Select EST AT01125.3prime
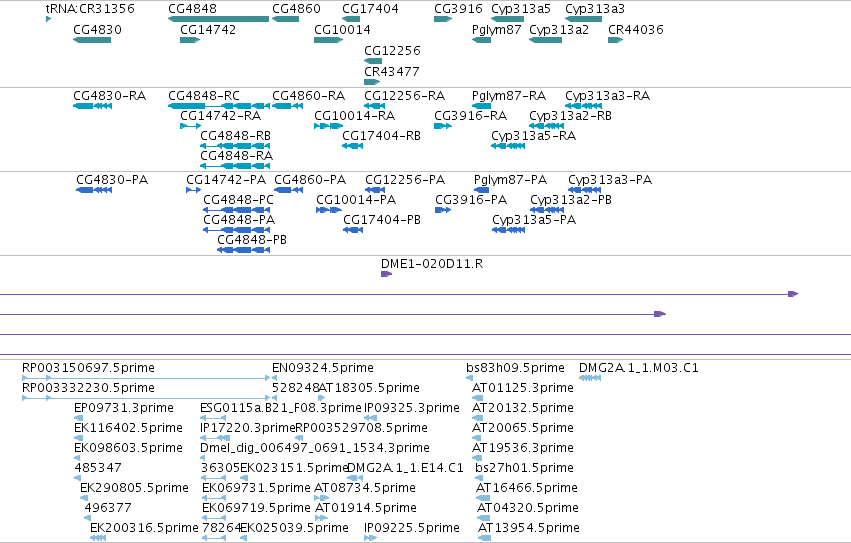 [523, 388]
